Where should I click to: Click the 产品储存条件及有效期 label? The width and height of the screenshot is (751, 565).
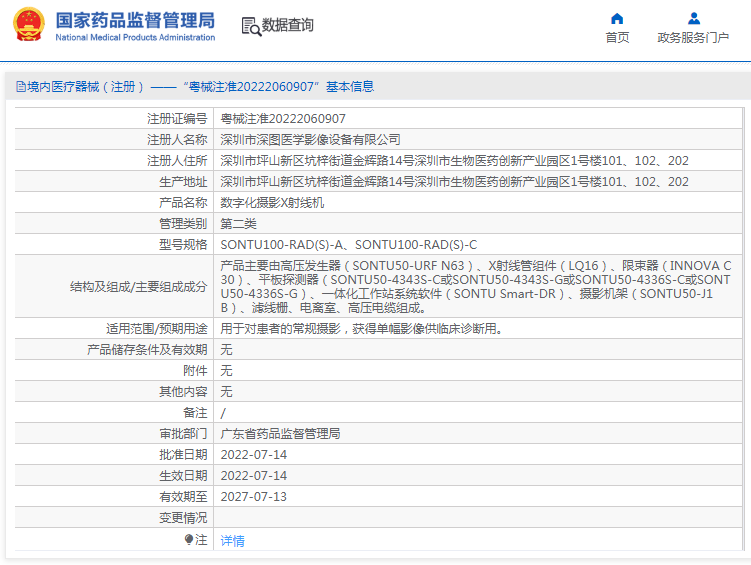pyautogui.click(x=147, y=350)
